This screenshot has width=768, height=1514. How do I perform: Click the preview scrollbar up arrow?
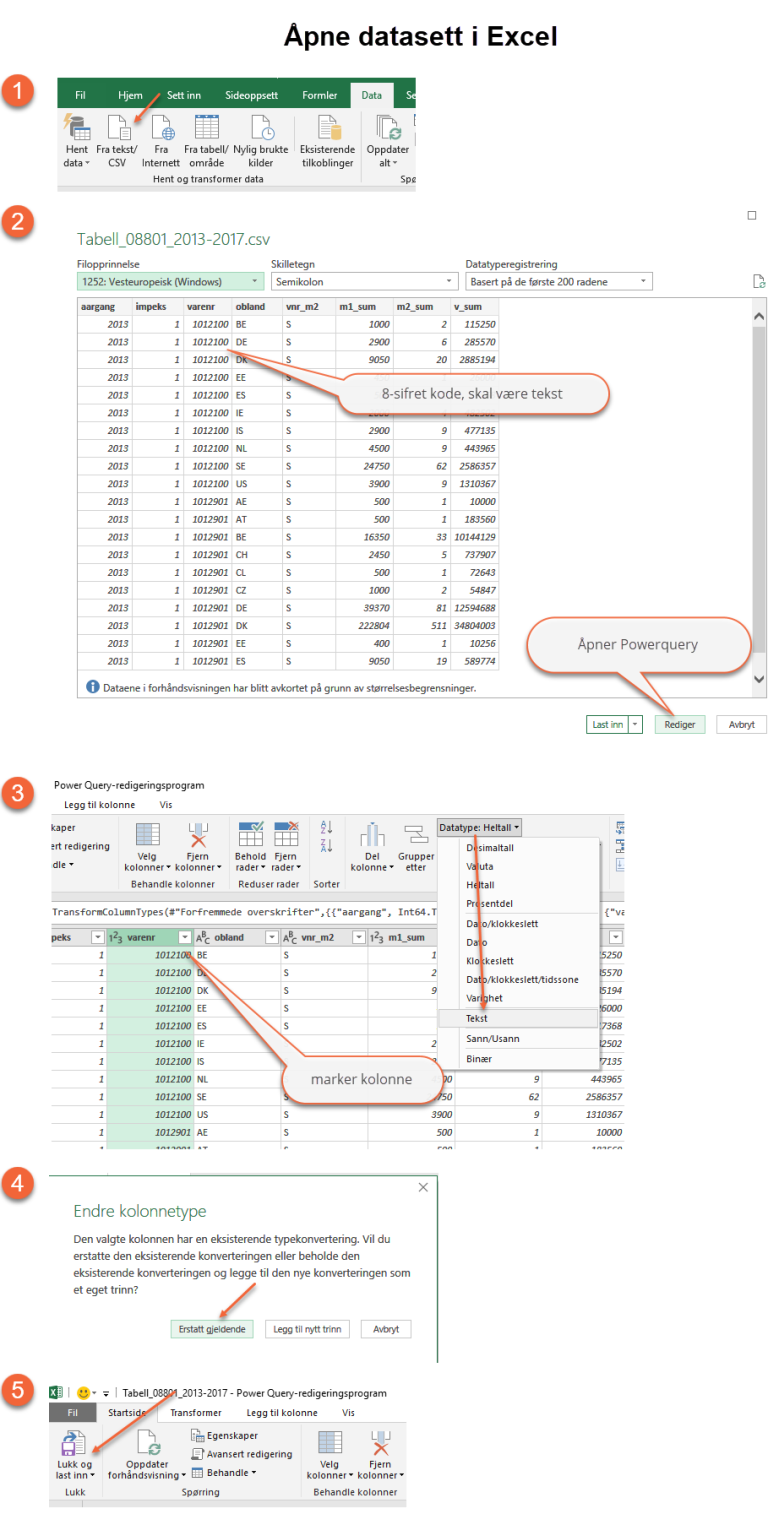[x=759, y=316]
